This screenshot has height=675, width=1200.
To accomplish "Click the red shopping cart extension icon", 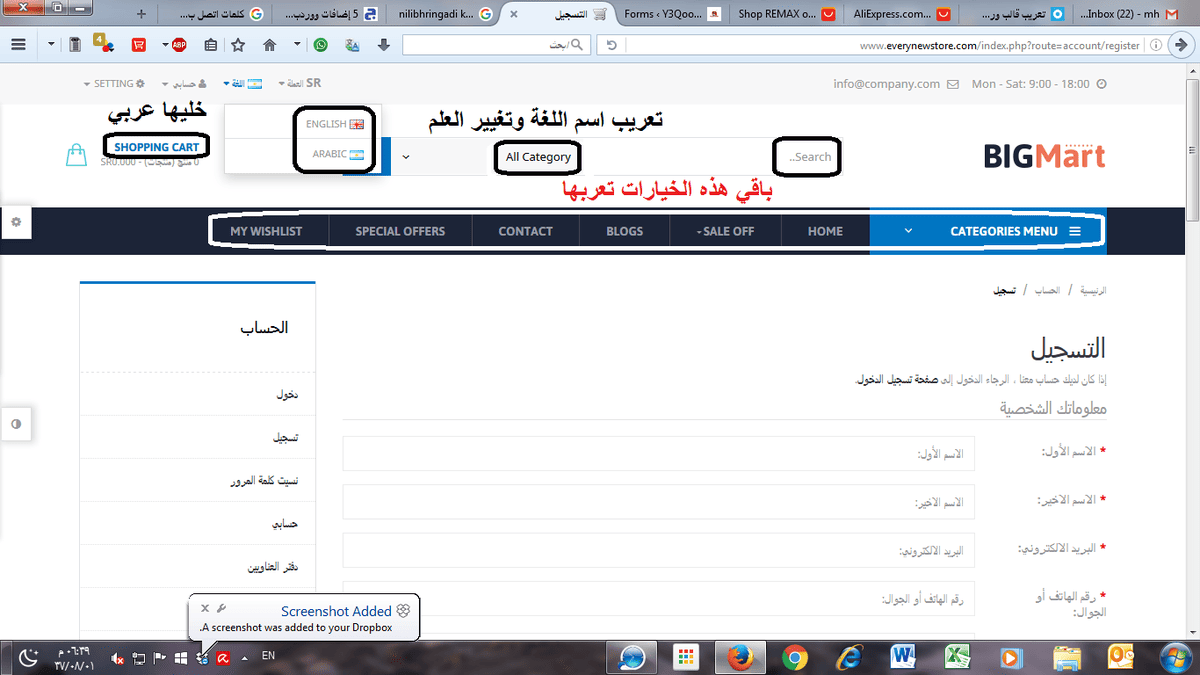I will (x=138, y=45).
